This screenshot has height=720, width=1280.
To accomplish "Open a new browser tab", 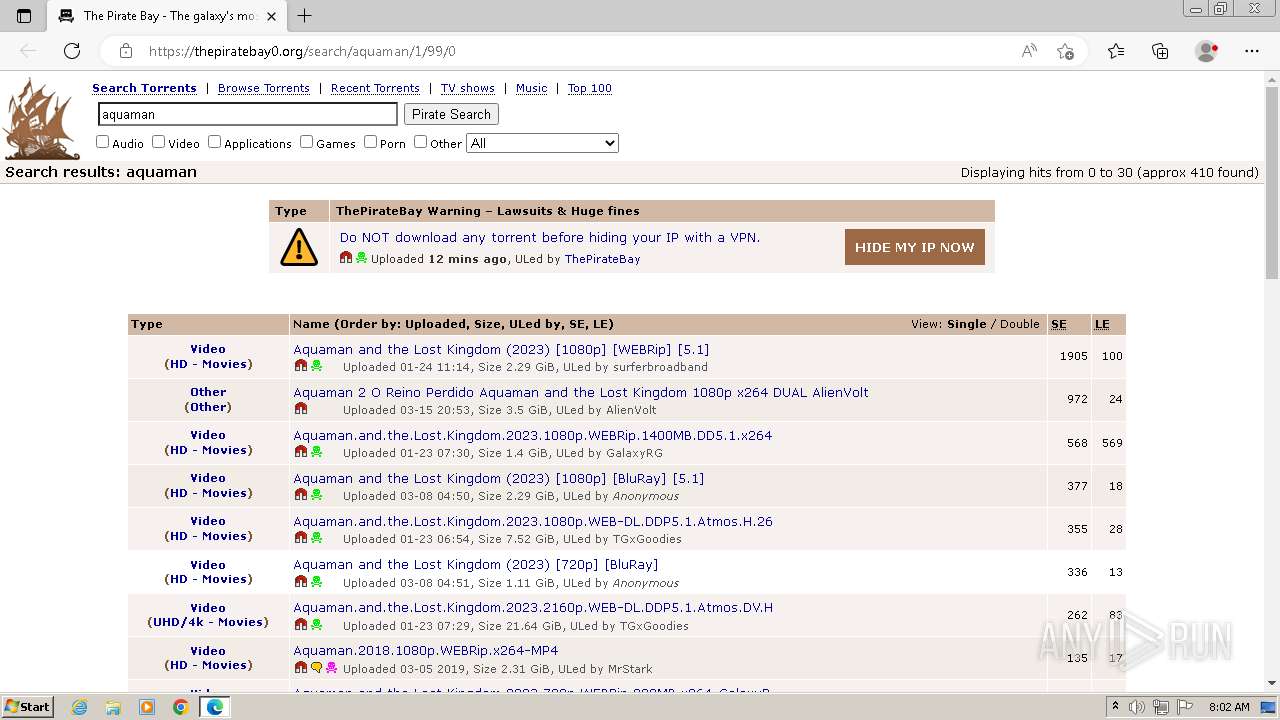I will point(305,16).
